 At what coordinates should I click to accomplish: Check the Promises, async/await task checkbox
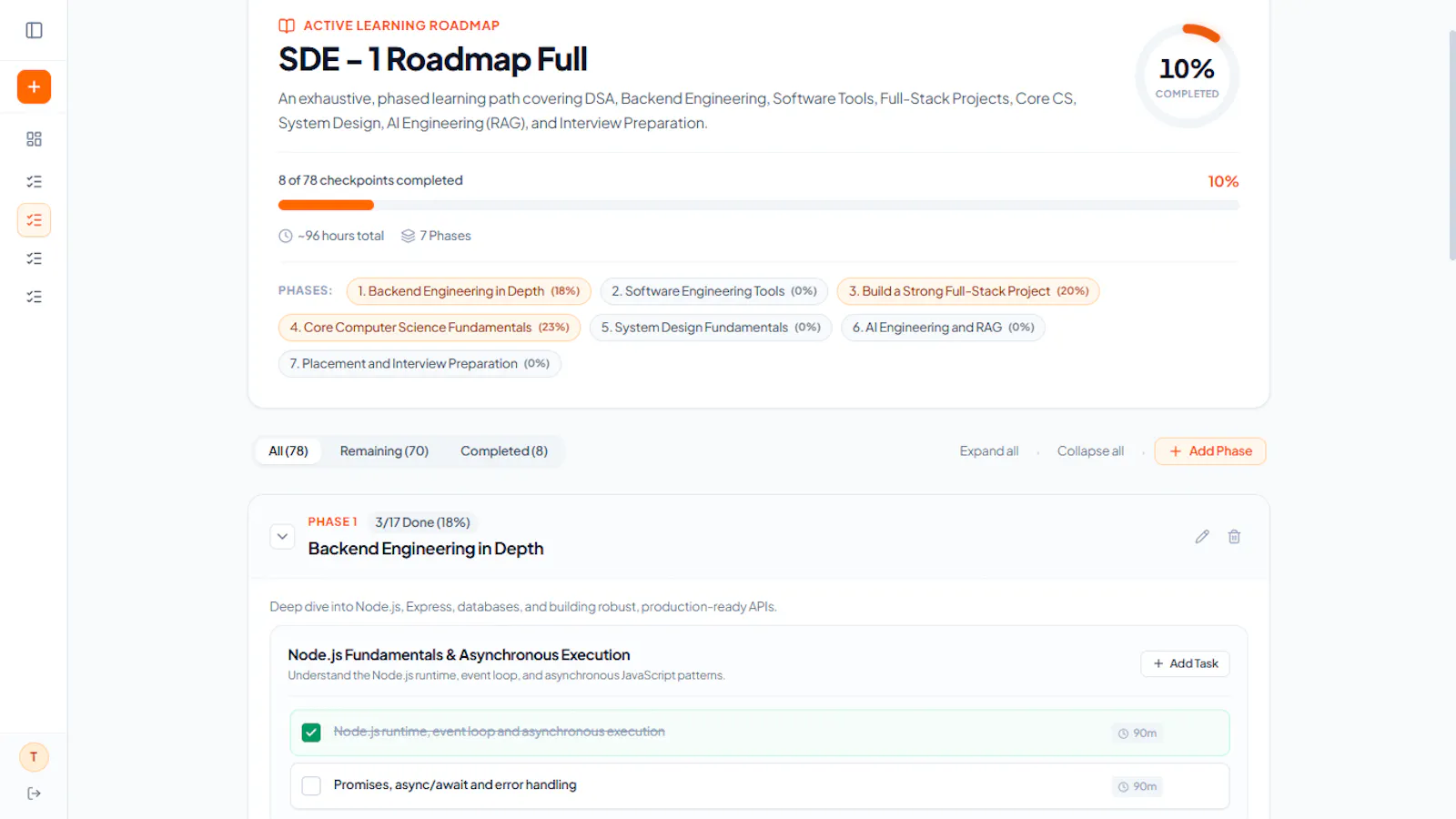pos(311,785)
